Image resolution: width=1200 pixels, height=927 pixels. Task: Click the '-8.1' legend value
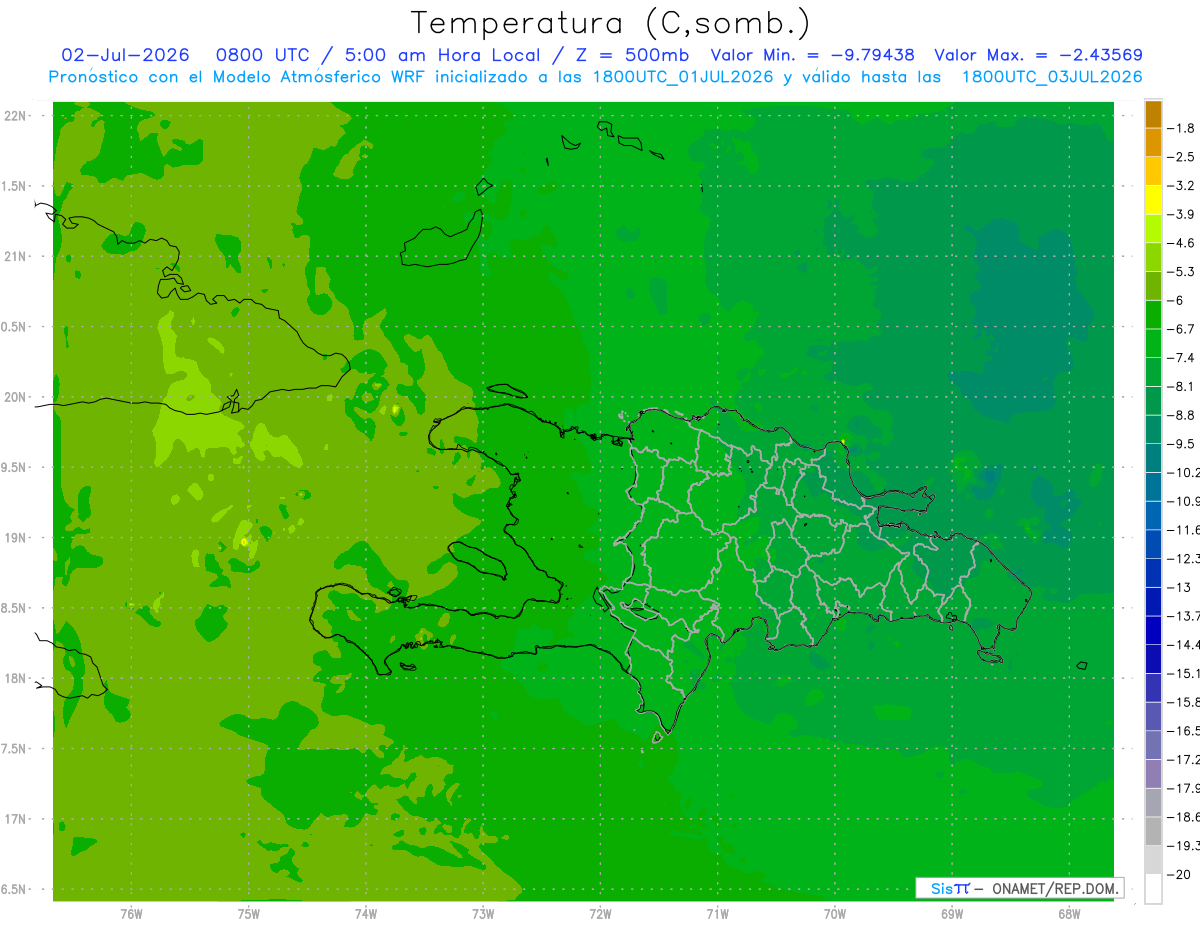pos(1182,386)
